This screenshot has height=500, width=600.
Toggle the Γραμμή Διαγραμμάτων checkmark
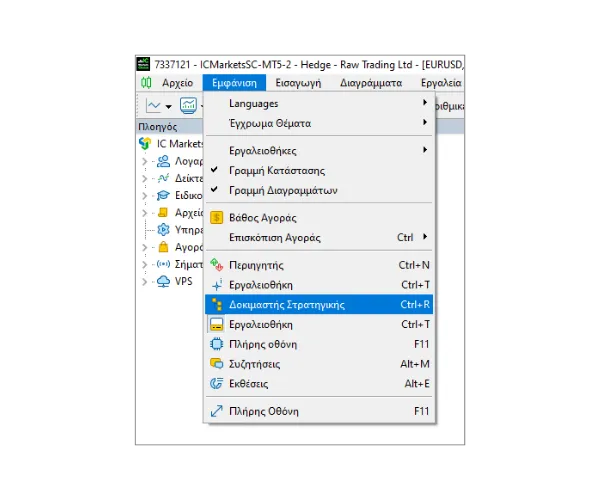pyautogui.click(x=214, y=190)
